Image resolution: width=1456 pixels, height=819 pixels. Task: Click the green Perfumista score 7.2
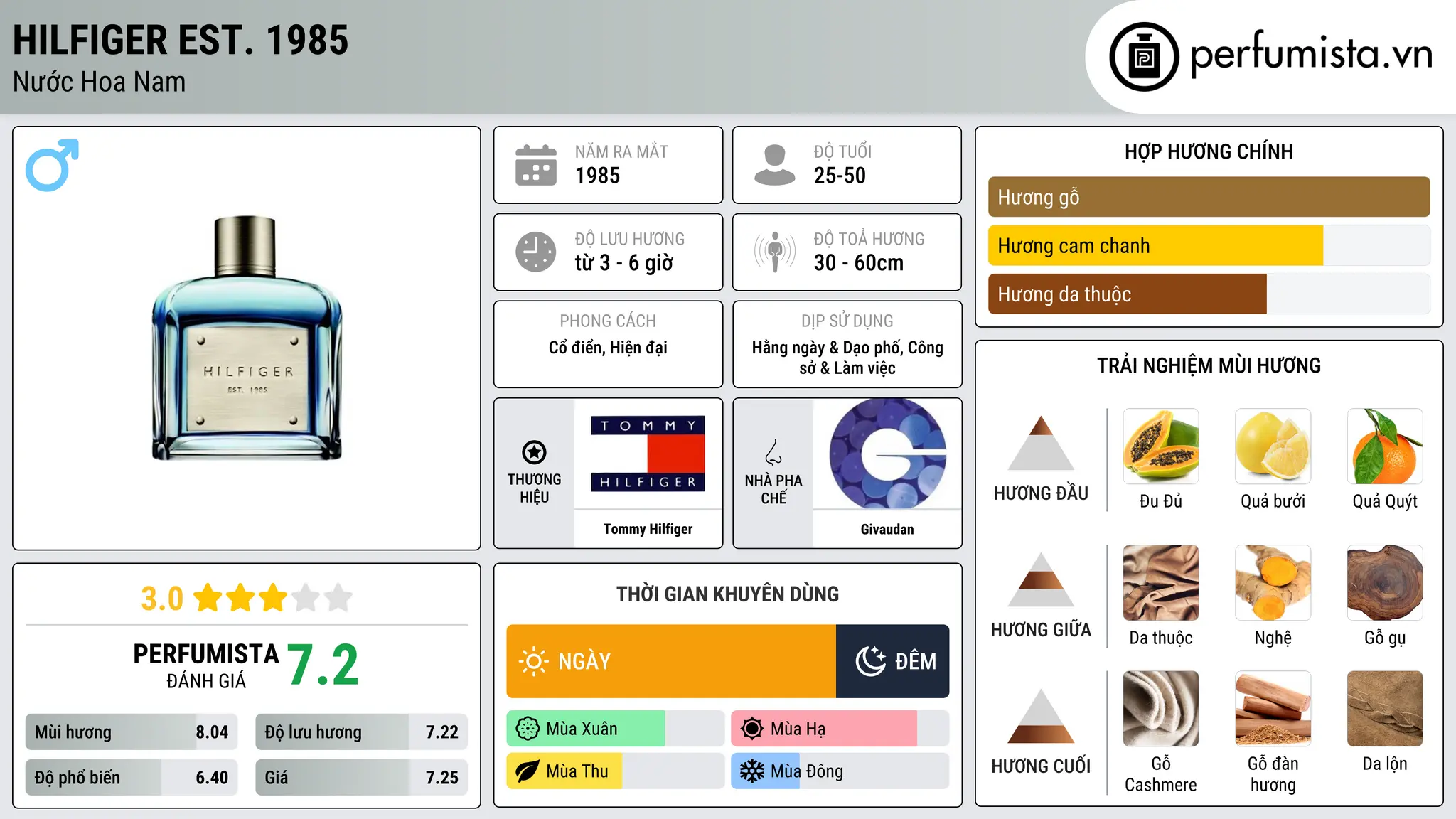pos(323,665)
